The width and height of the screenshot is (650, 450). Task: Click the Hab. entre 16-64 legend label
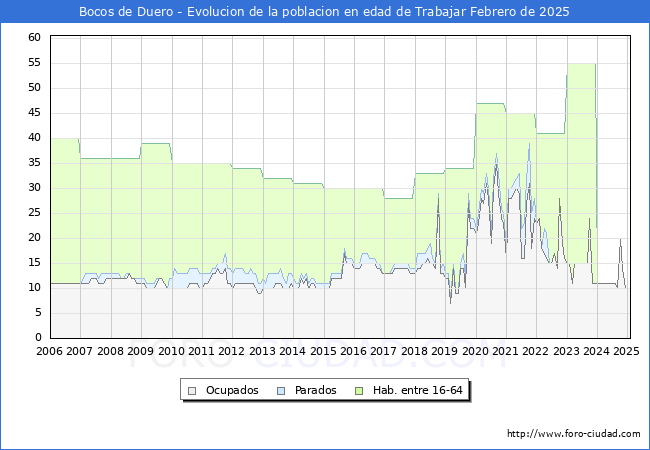click(417, 390)
